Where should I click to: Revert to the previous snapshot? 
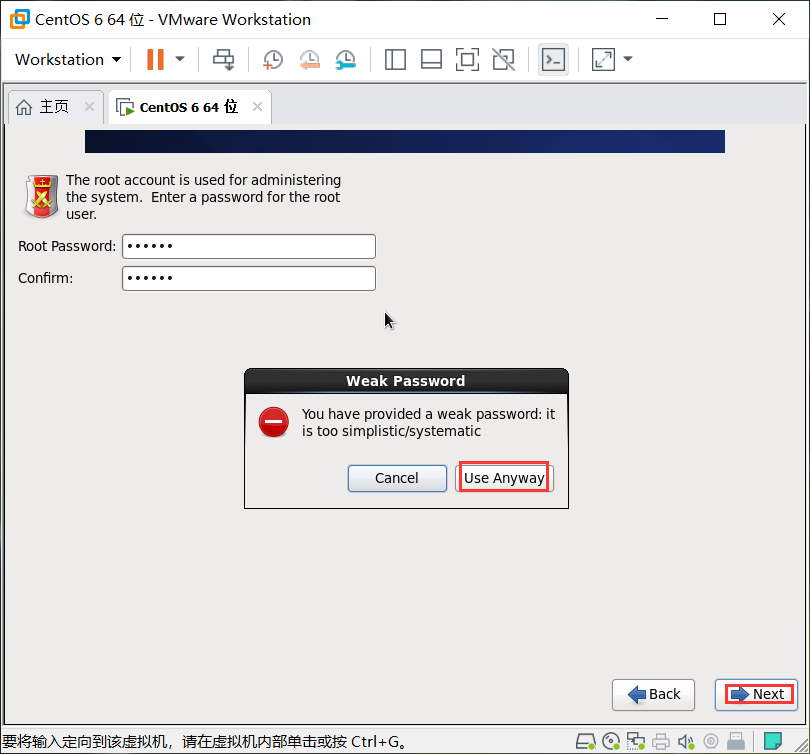pos(309,59)
